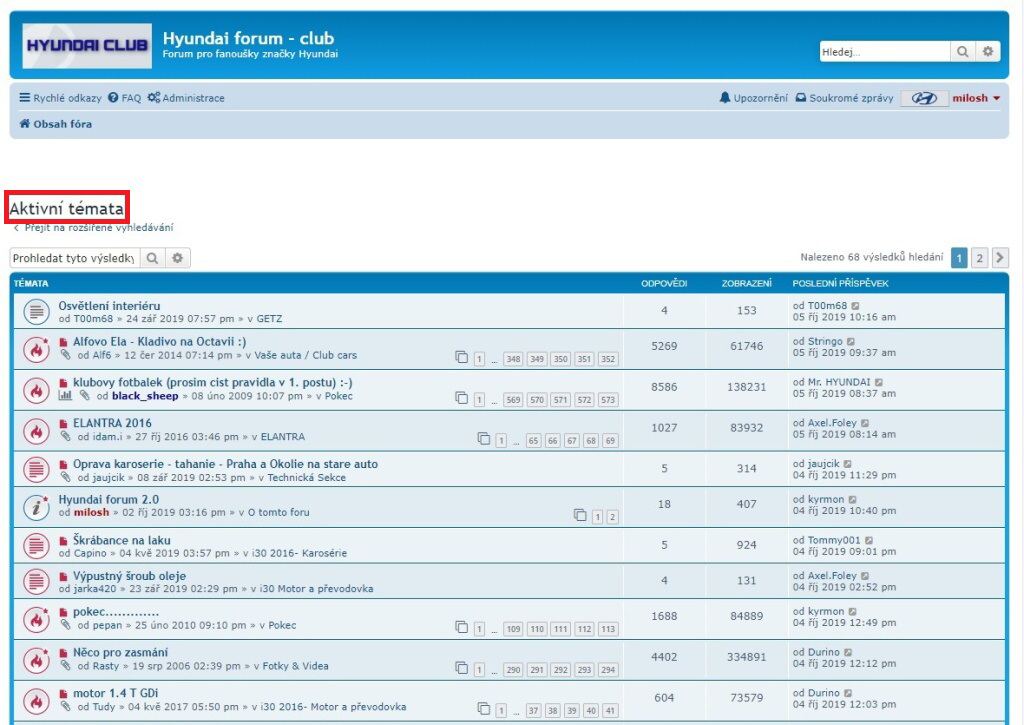Open topic Hyundai forum 2.0
Viewport: 1024px width, 725px height.
(108, 500)
